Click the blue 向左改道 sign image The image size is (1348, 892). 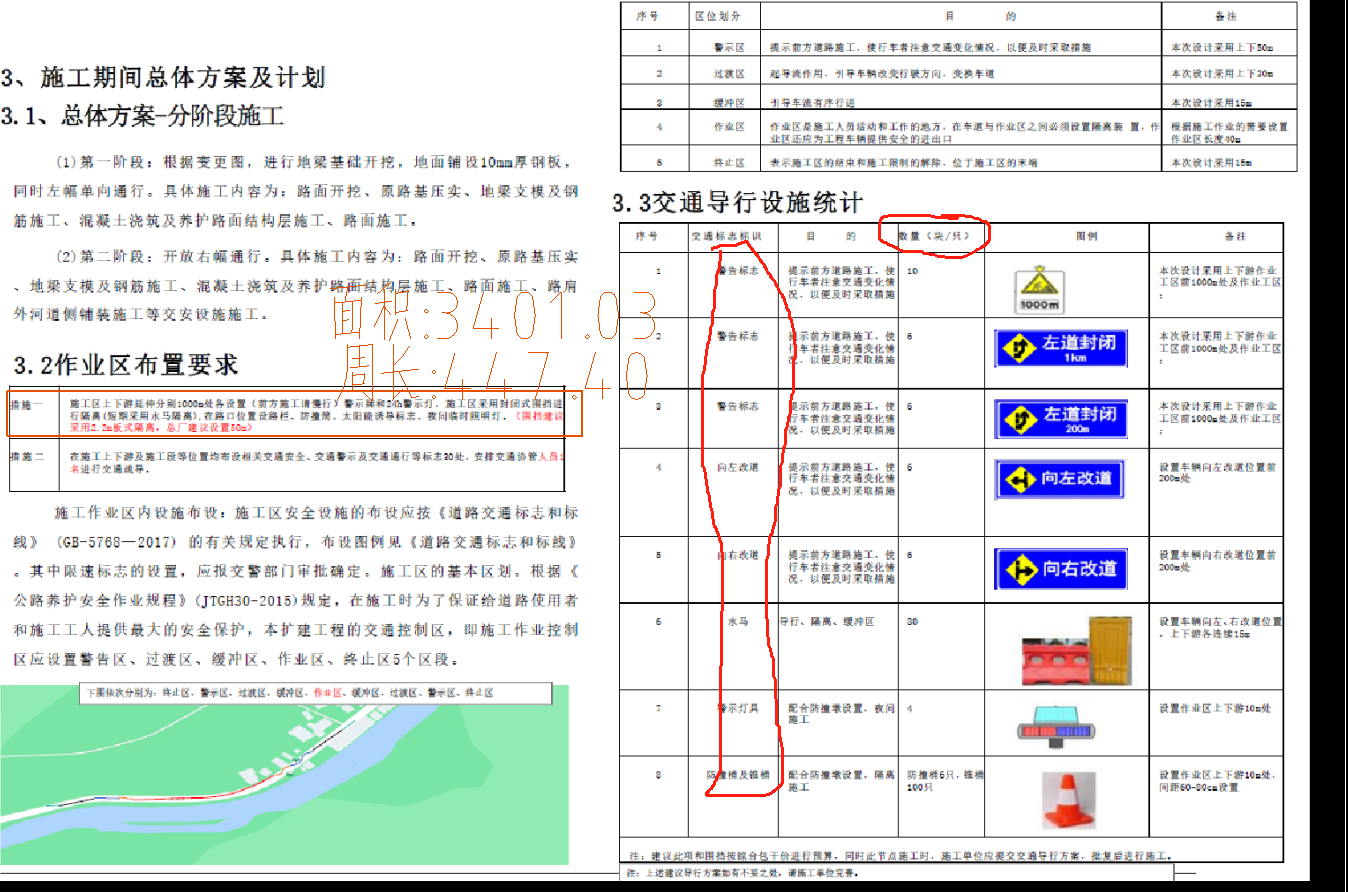click(x=1061, y=479)
